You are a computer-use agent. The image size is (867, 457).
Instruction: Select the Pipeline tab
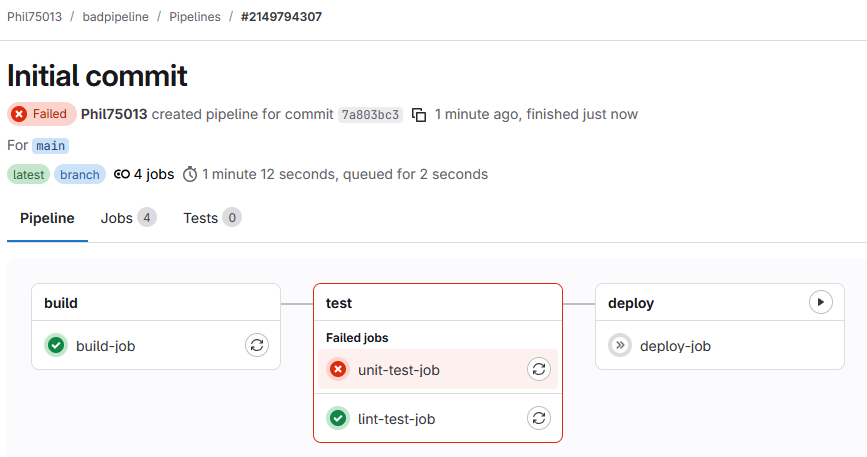coord(47,218)
